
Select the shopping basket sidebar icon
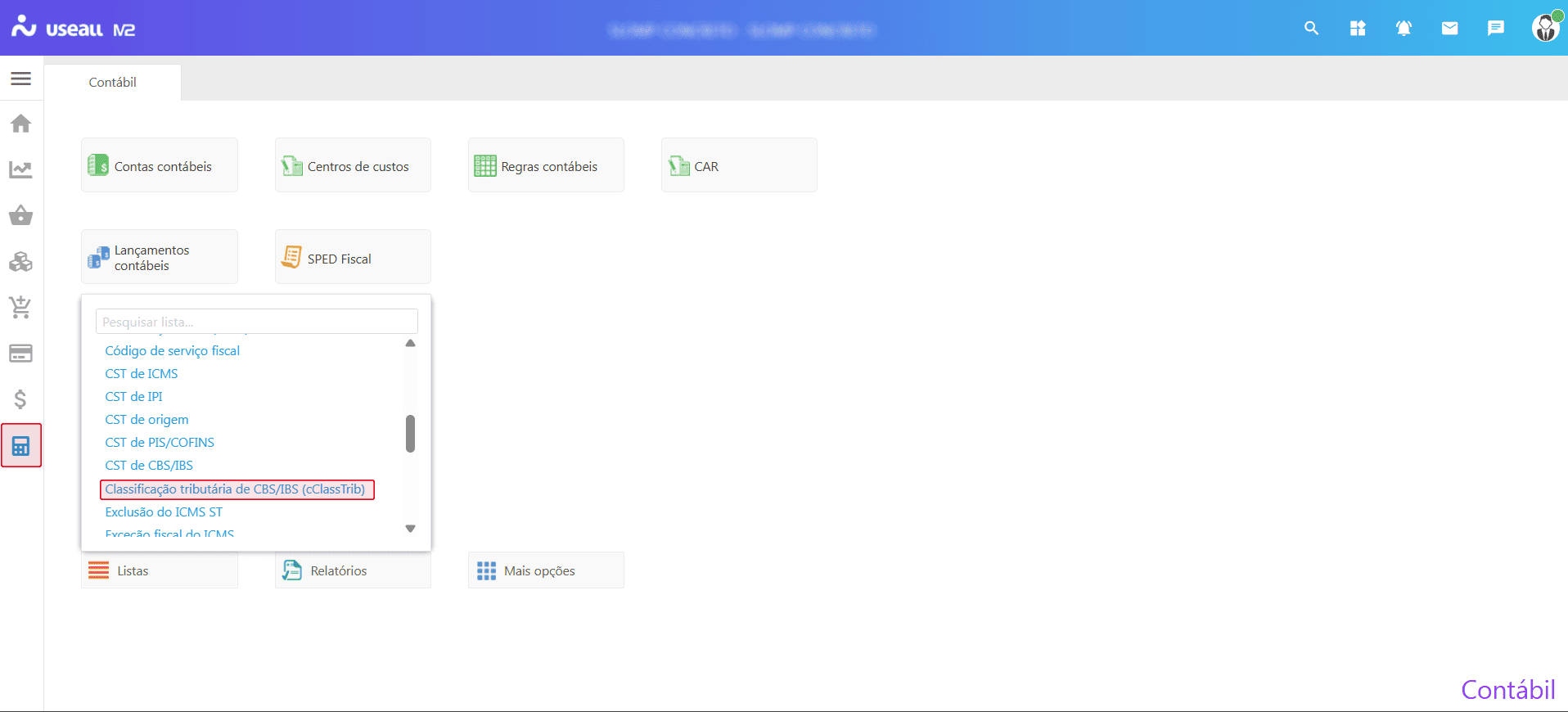[x=21, y=215]
